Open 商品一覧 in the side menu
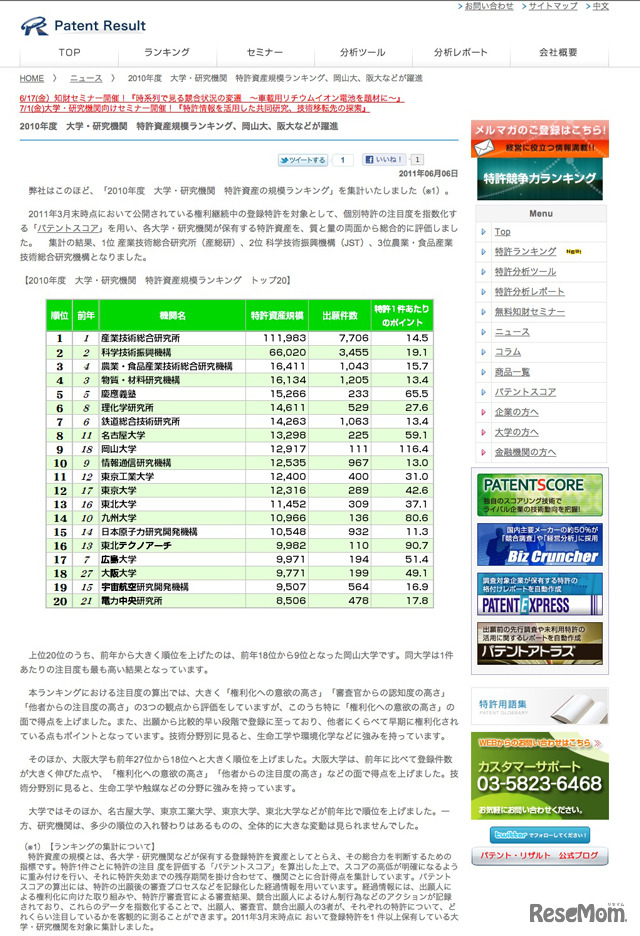Viewport: 640px width, 936px height. 512,372
